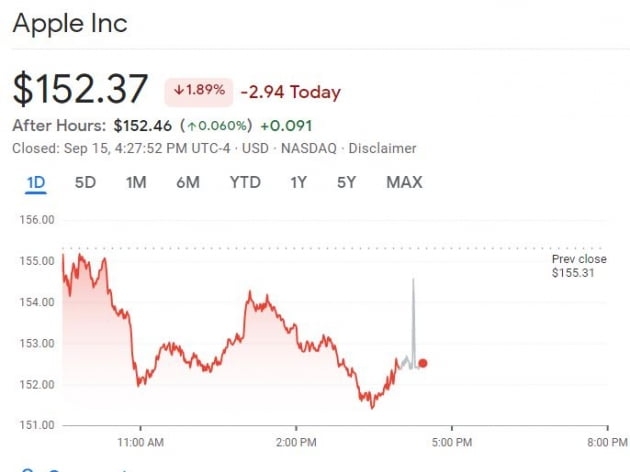The width and height of the screenshot is (630, 472).
Task: Click the down arrow in the 1.89% badge
Action: [x=180, y=92]
